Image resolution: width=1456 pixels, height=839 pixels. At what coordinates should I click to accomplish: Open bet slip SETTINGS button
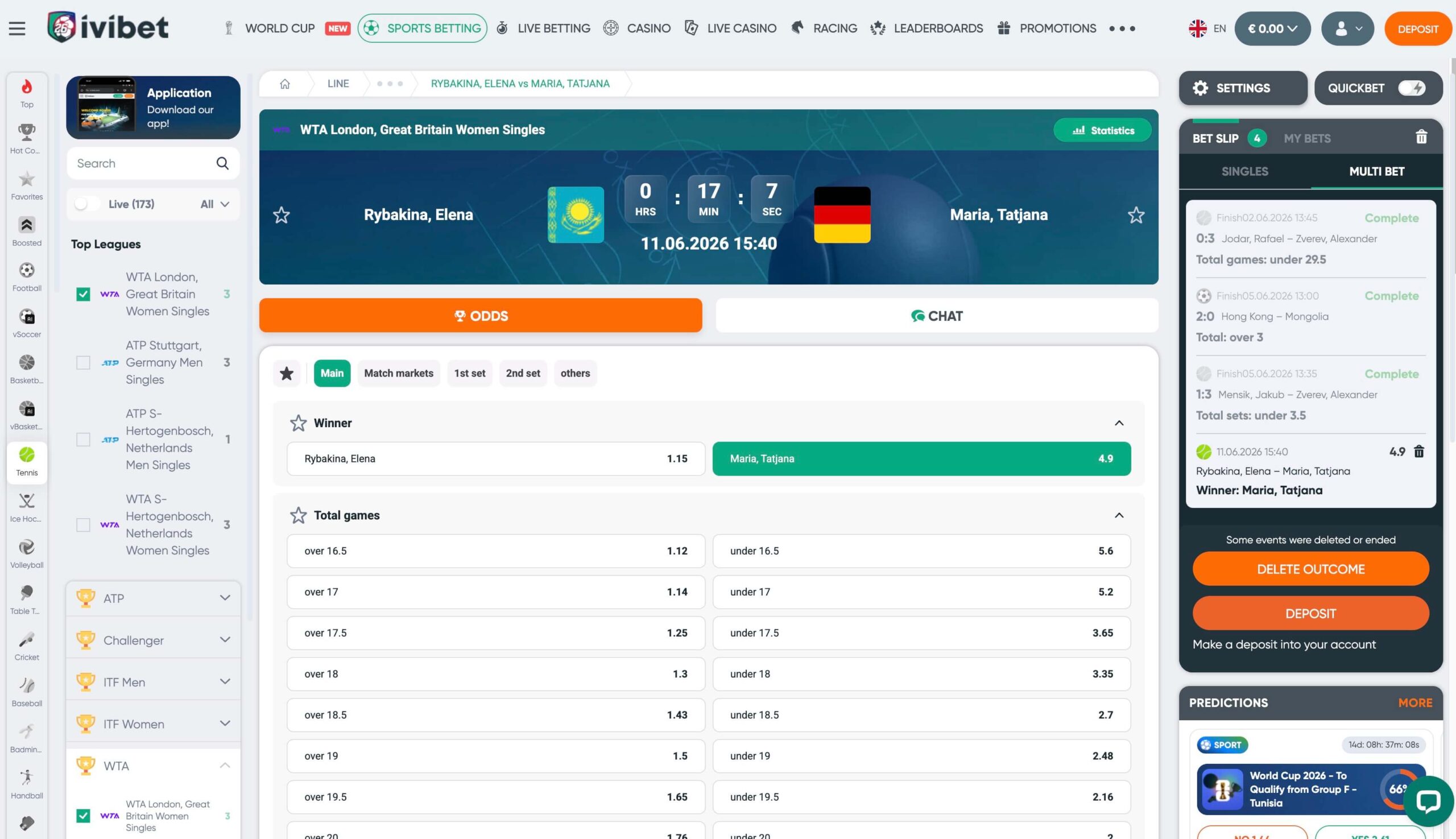pos(1243,88)
